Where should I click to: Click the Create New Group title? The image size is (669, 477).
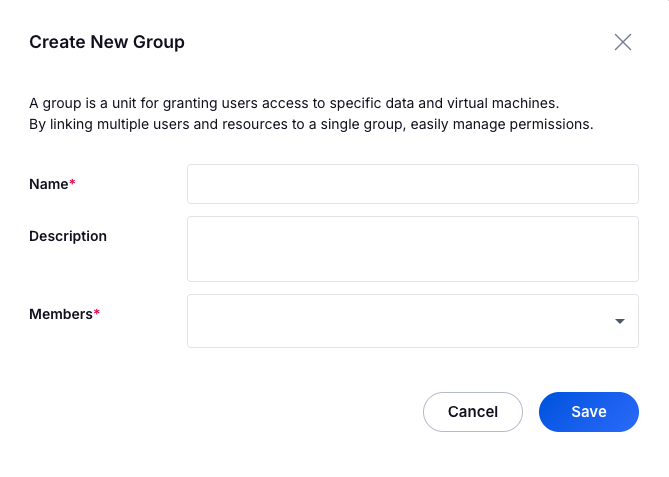107,42
